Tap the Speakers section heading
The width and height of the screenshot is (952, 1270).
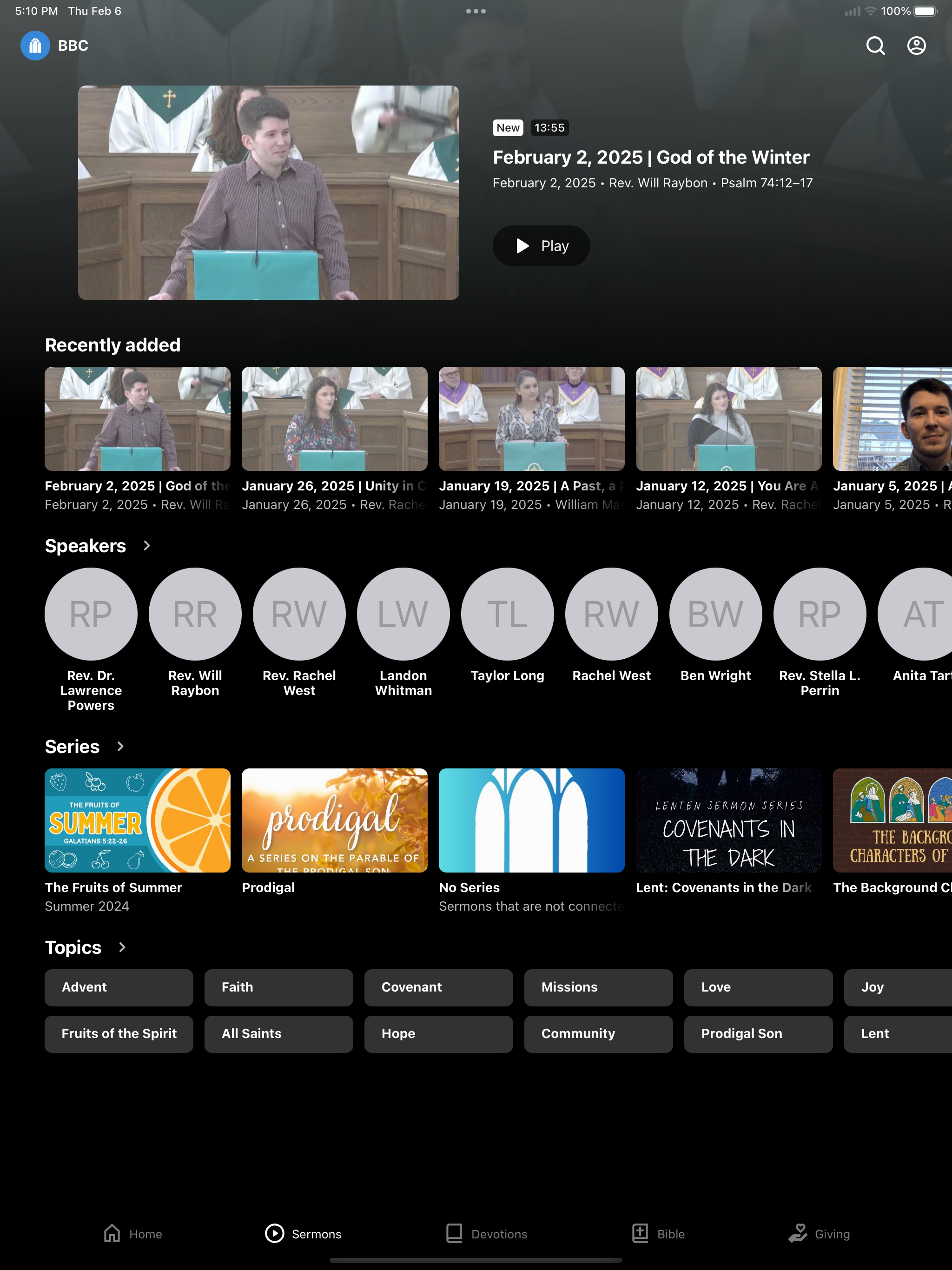(86, 545)
